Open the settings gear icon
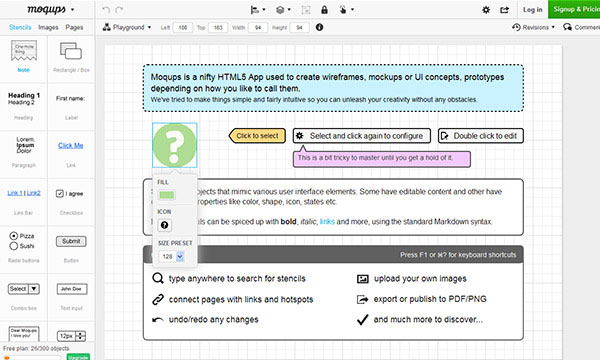600x360 pixels. coord(486,10)
